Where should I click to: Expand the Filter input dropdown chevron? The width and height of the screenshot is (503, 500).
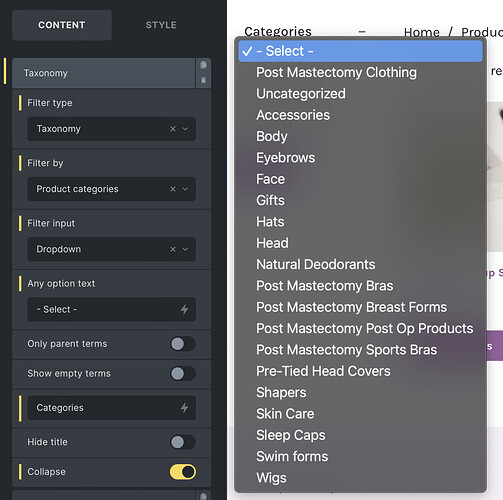tap(185, 249)
